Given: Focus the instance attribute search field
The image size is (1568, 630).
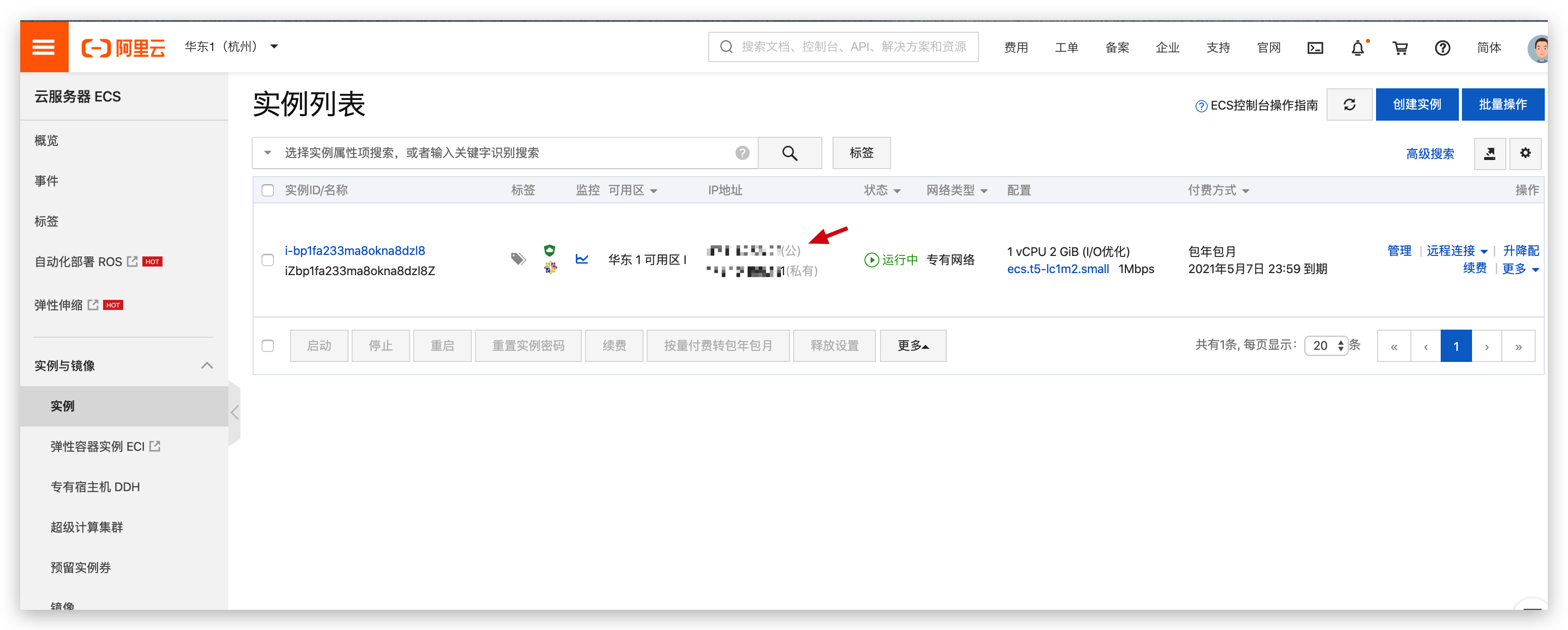Looking at the screenshot, I should pos(505,153).
